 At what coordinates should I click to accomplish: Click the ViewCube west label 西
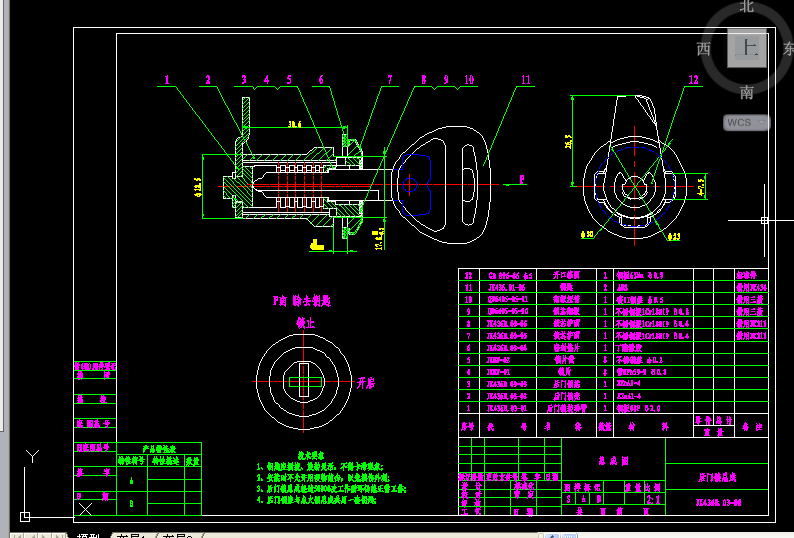pos(703,49)
